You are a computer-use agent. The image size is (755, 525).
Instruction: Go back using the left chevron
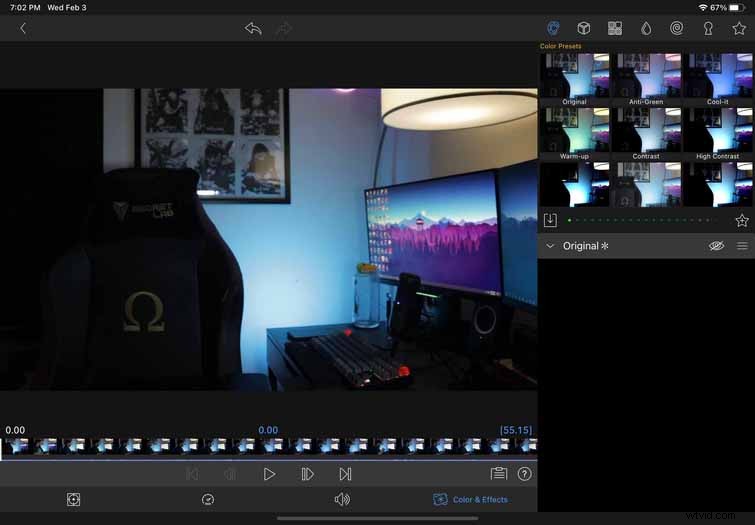(x=23, y=28)
